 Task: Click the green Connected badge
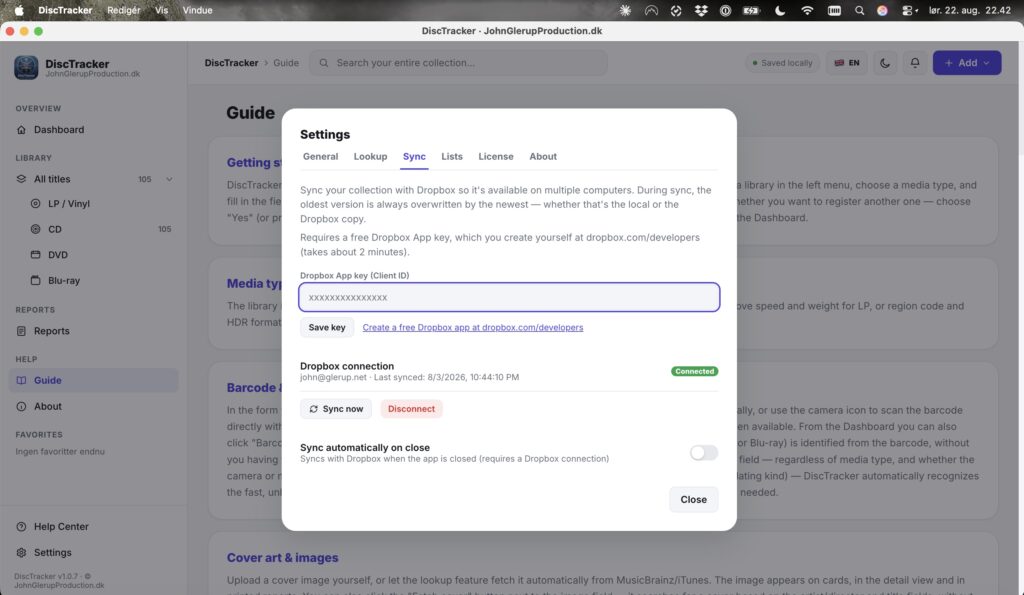(x=694, y=371)
